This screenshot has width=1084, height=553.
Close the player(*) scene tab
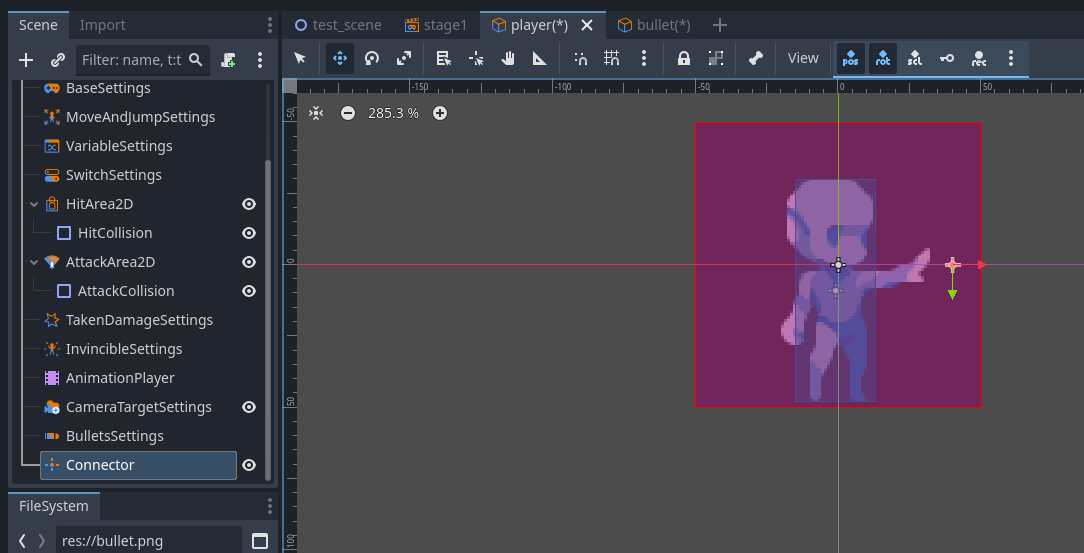pyautogui.click(x=587, y=26)
